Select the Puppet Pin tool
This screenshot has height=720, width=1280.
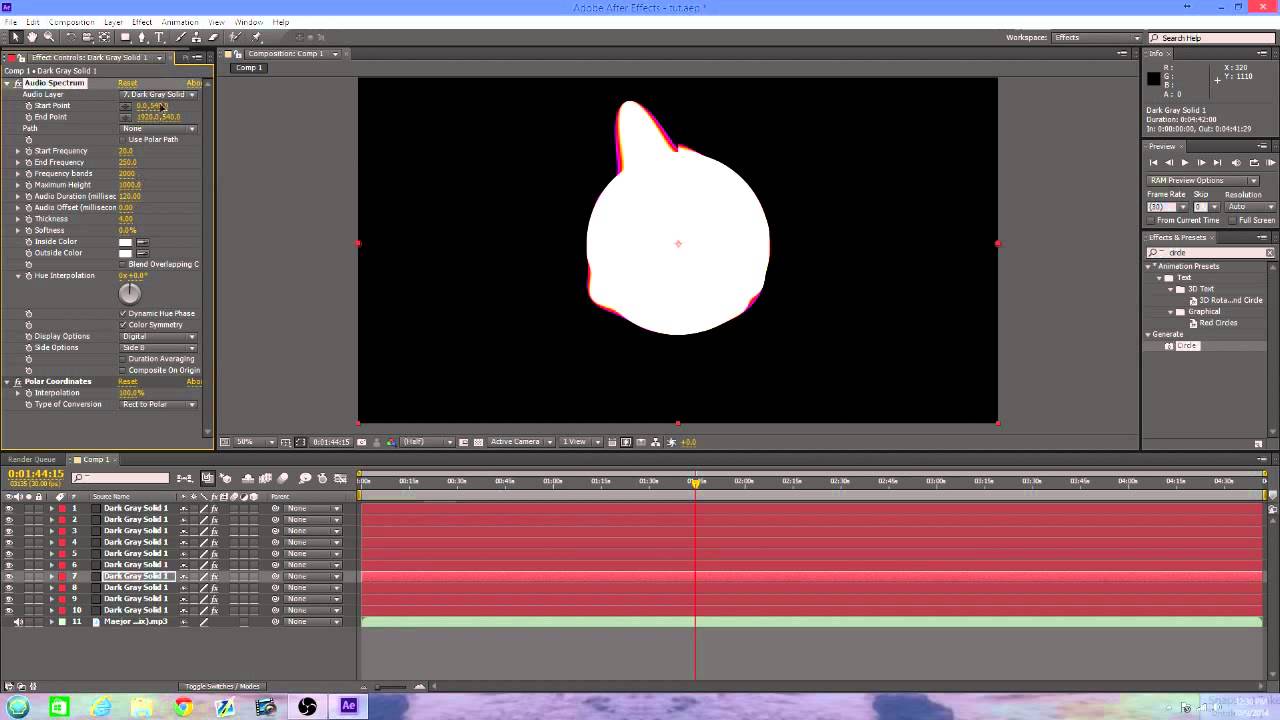click(256, 37)
